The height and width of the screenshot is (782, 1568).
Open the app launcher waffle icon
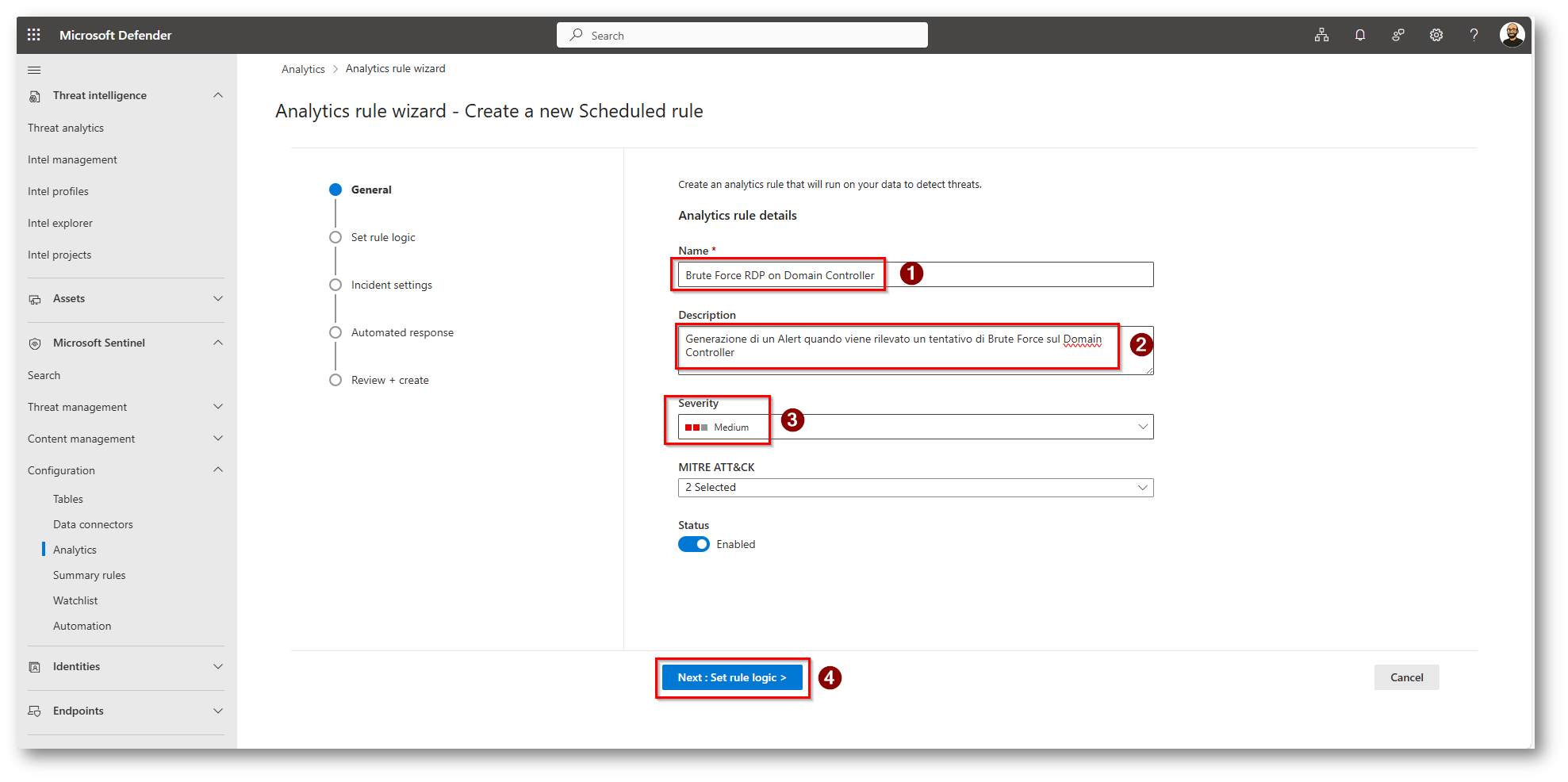(33, 35)
